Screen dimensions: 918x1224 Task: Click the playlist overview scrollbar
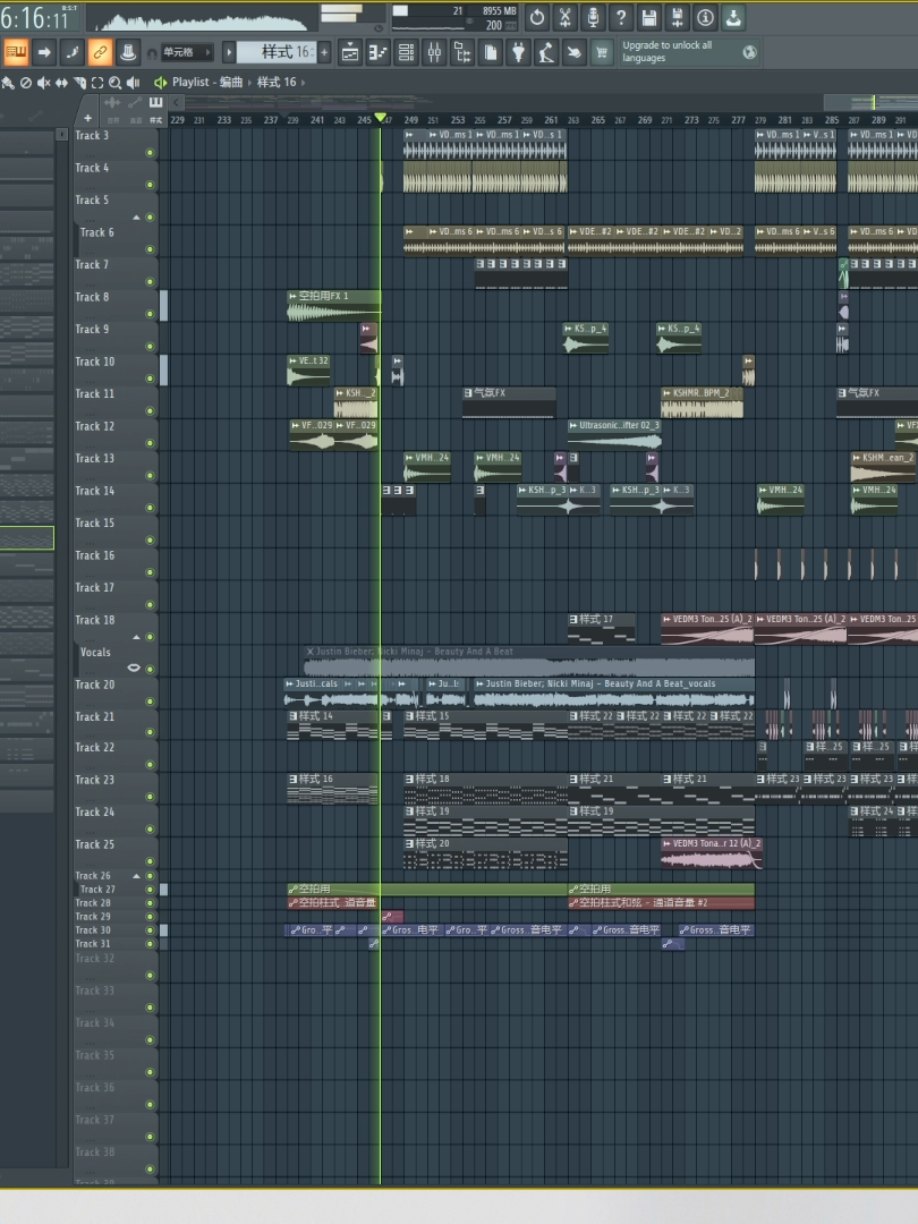[545, 101]
